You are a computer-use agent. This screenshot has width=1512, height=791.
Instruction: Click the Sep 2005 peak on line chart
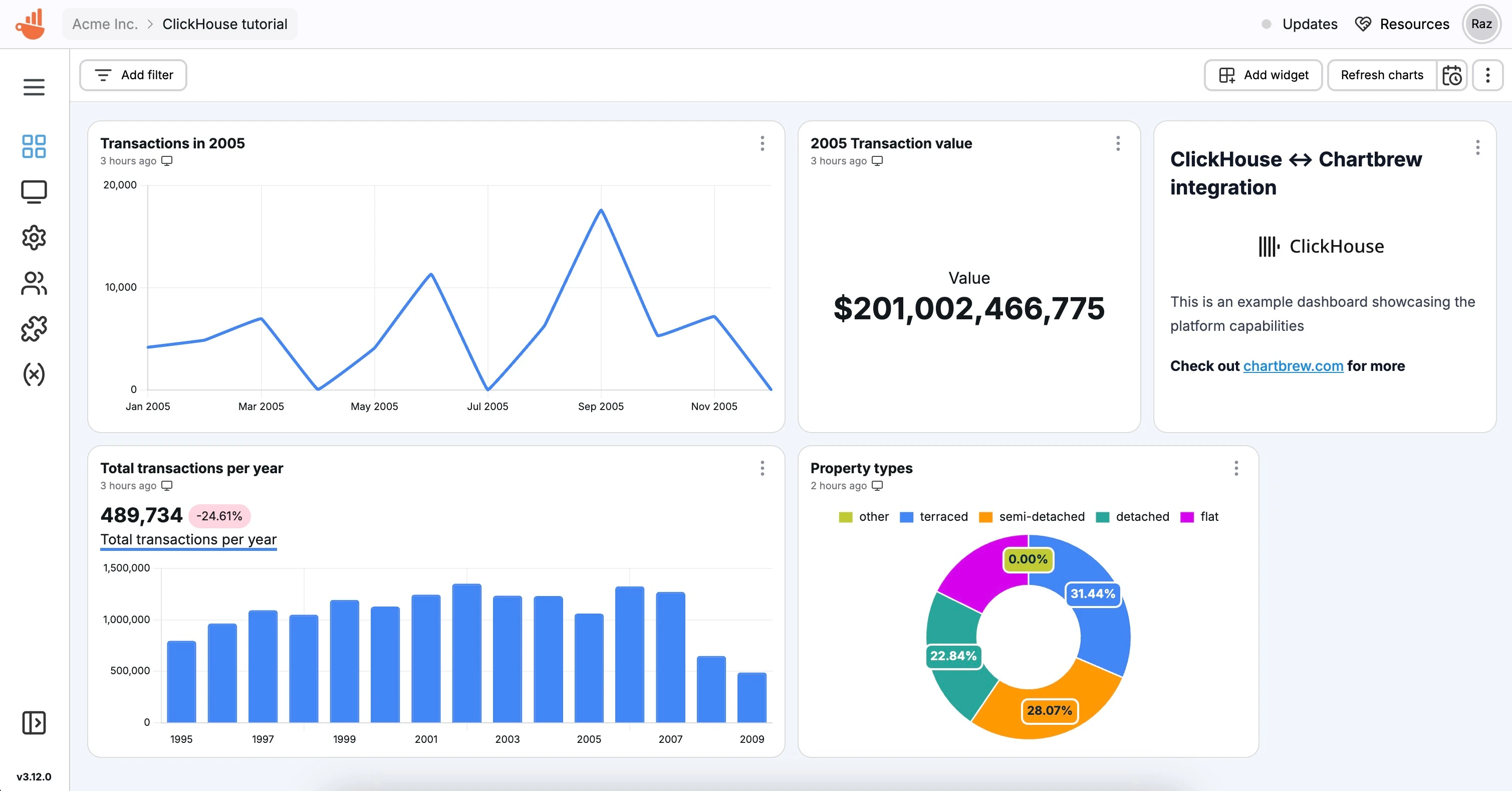click(601, 210)
